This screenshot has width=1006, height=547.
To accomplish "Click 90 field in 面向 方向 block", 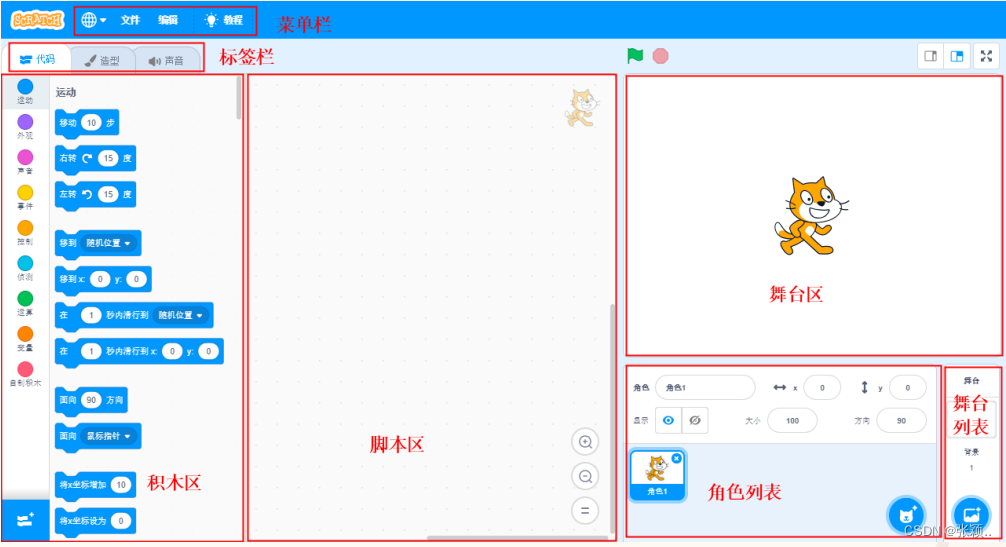I will tap(91, 400).
